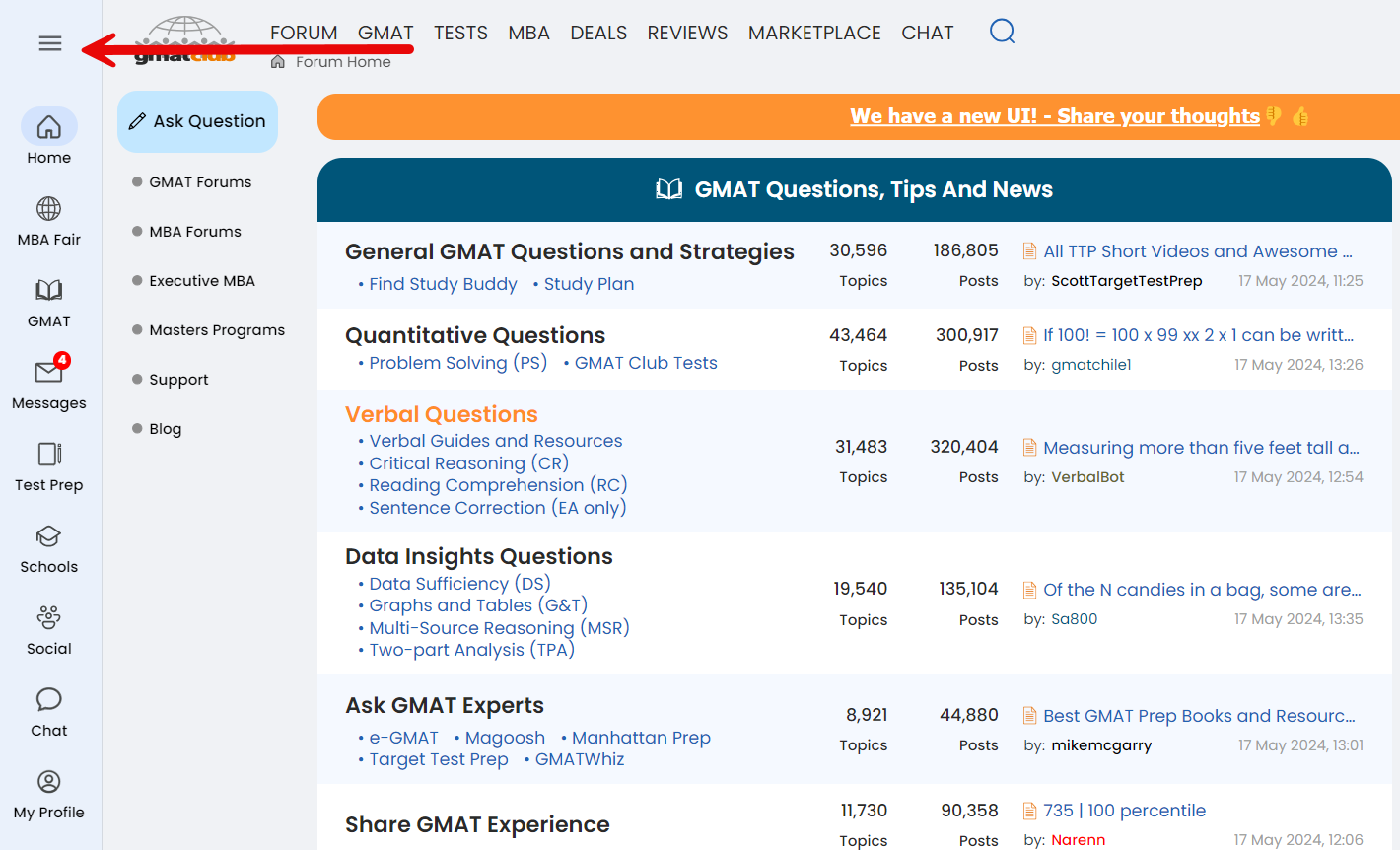This screenshot has height=850, width=1400.
Task: Open Messages envelope icon
Action: (49, 372)
